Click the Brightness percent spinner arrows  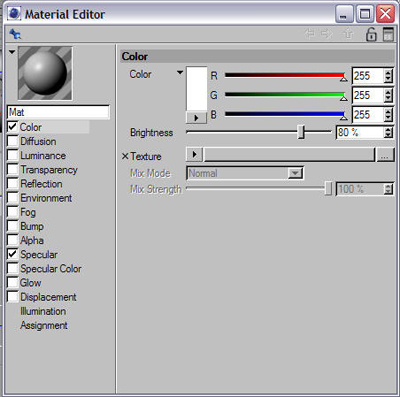388,132
